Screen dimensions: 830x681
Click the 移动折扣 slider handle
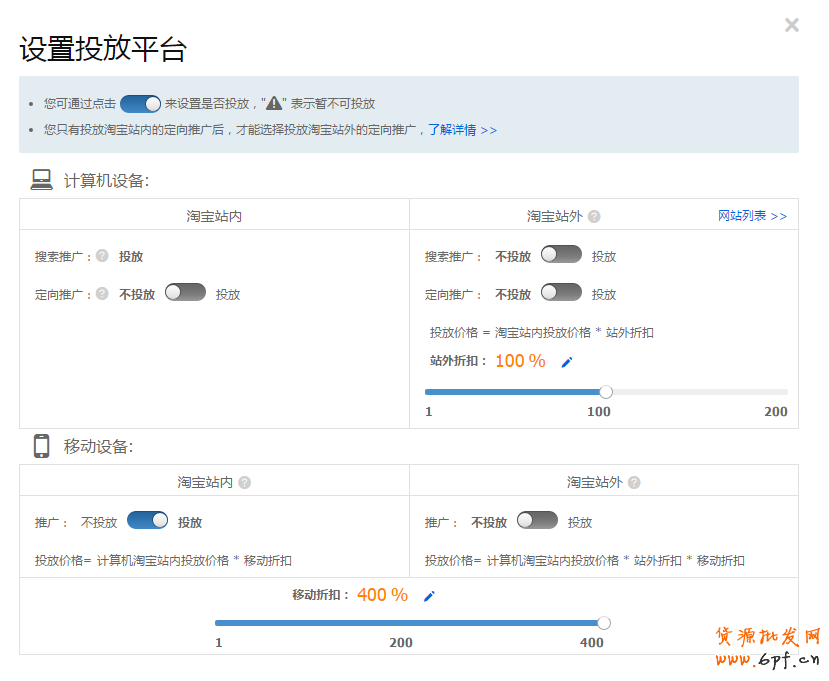(603, 623)
